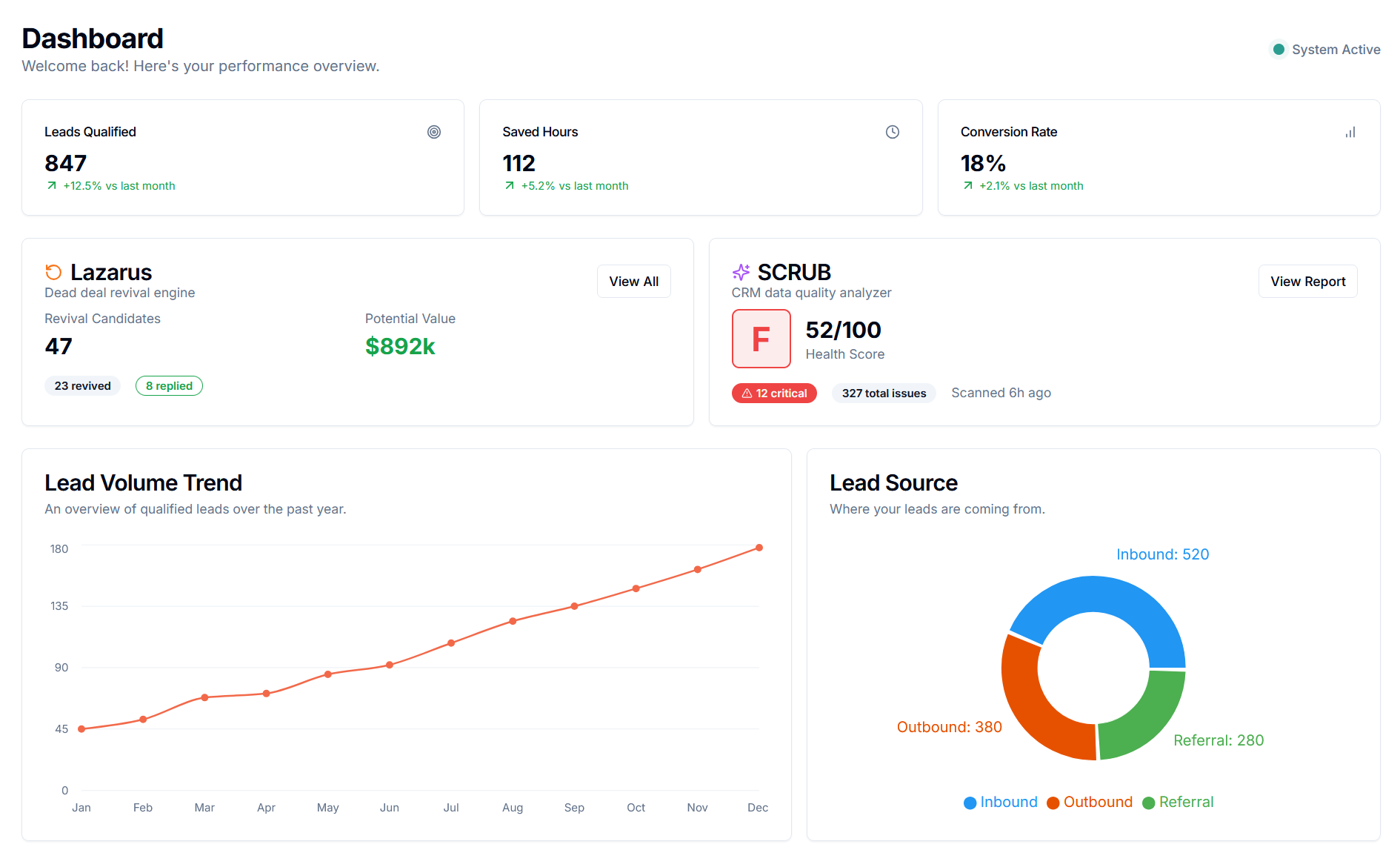This screenshot has height=850, width=1400.
Task: Click the orange revival arrow icon next to Lazarus
Action: coord(51,271)
